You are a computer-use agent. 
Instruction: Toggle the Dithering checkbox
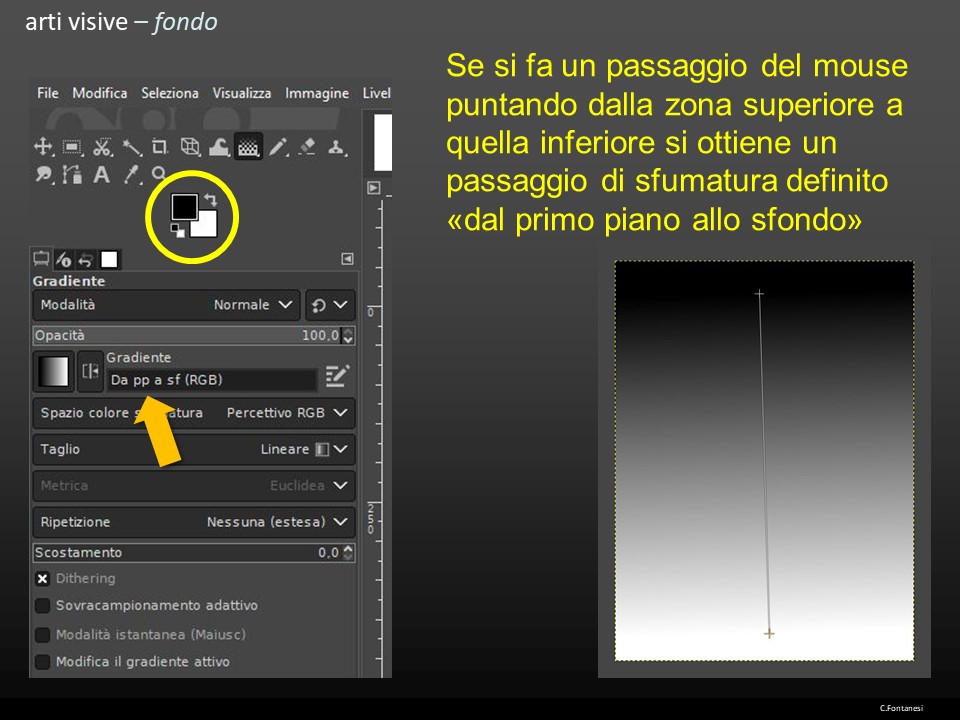click(42, 579)
